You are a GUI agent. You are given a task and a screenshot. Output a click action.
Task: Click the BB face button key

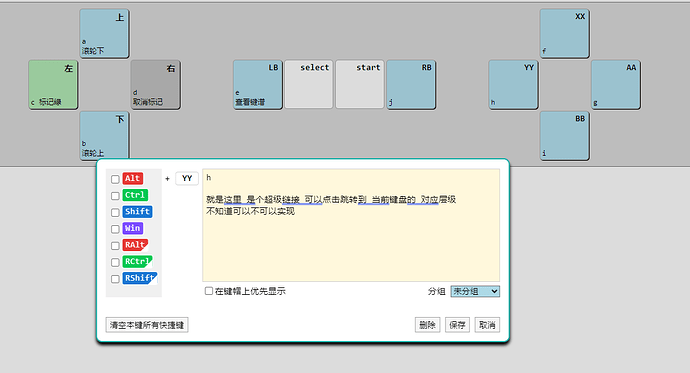pyautogui.click(x=565, y=135)
